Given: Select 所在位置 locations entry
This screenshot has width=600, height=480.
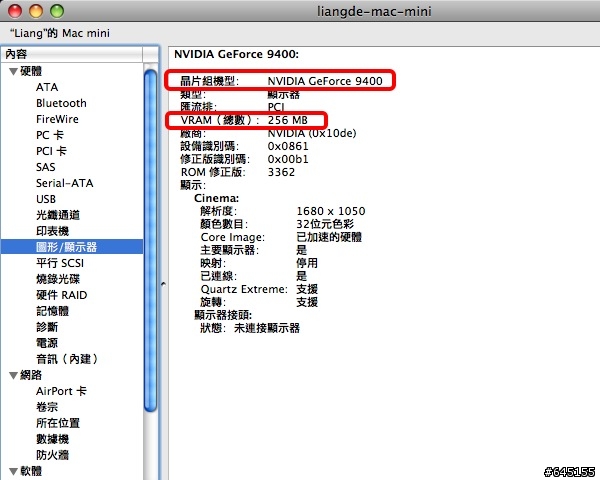Looking at the screenshot, I should [x=58, y=423].
